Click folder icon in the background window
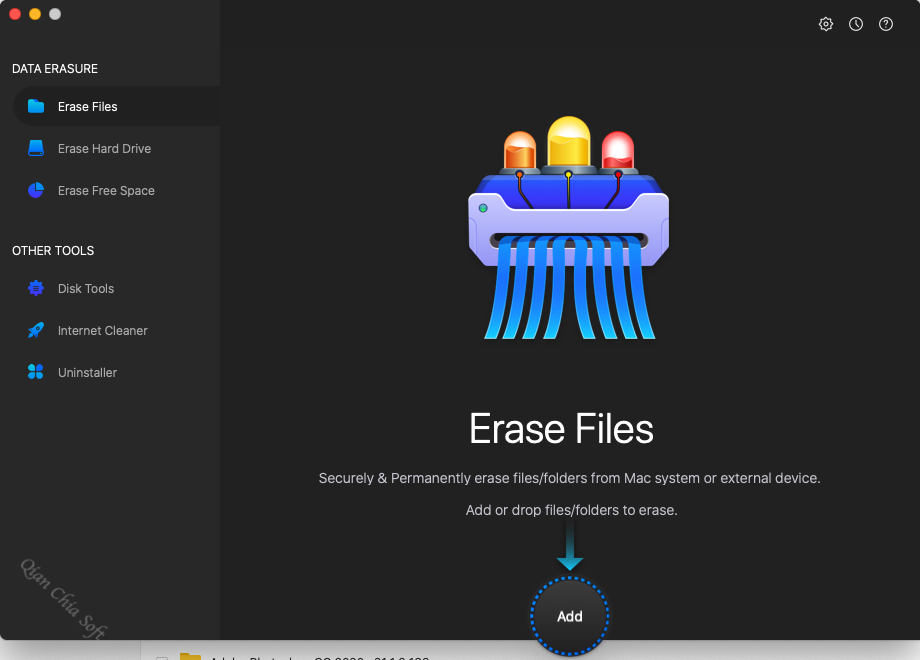 [190, 656]
